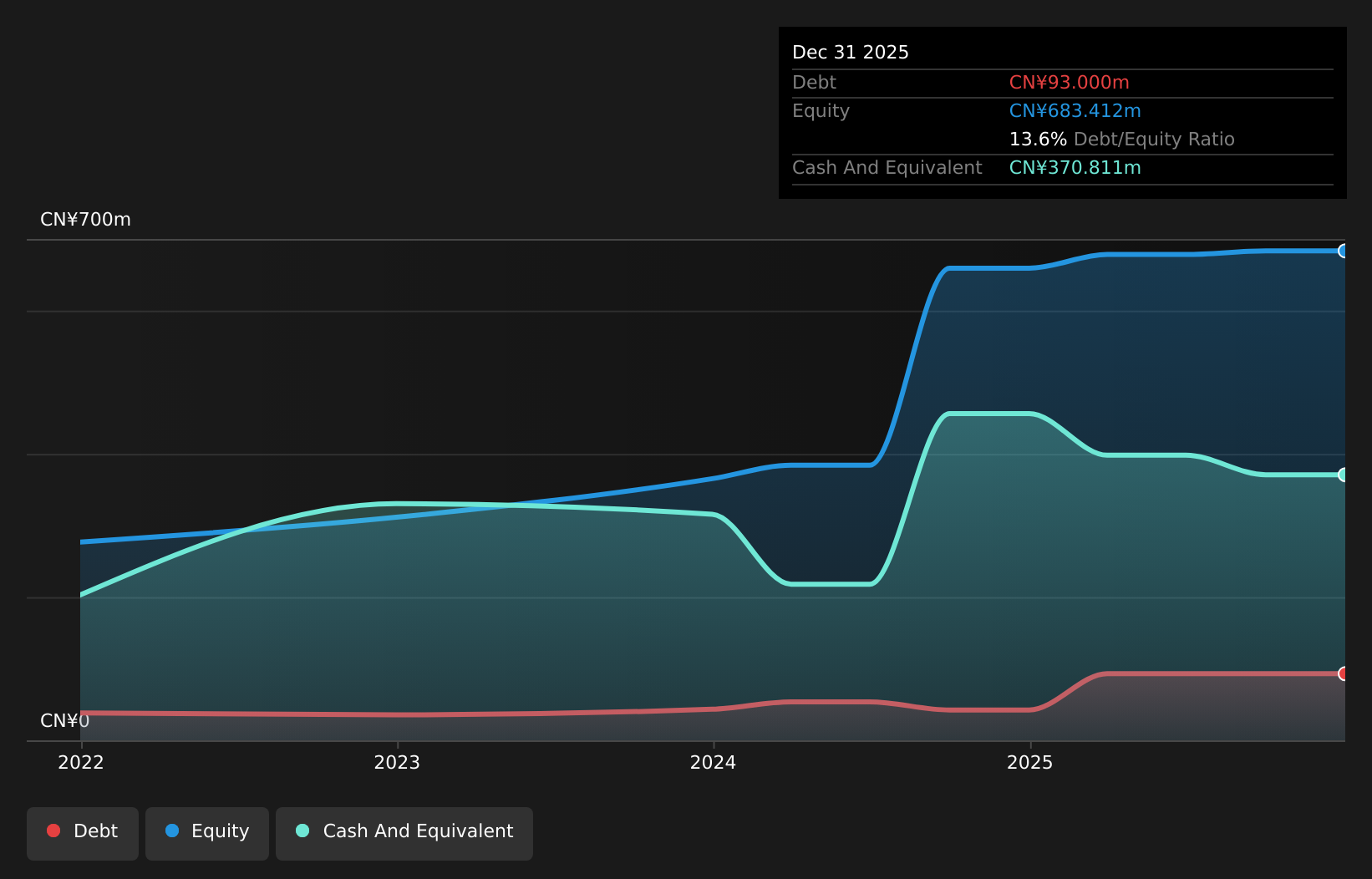Select the 2023 x-axis label
Image resolution: width=1372 pixels, height=879 pixels.
tap(397, 762)
